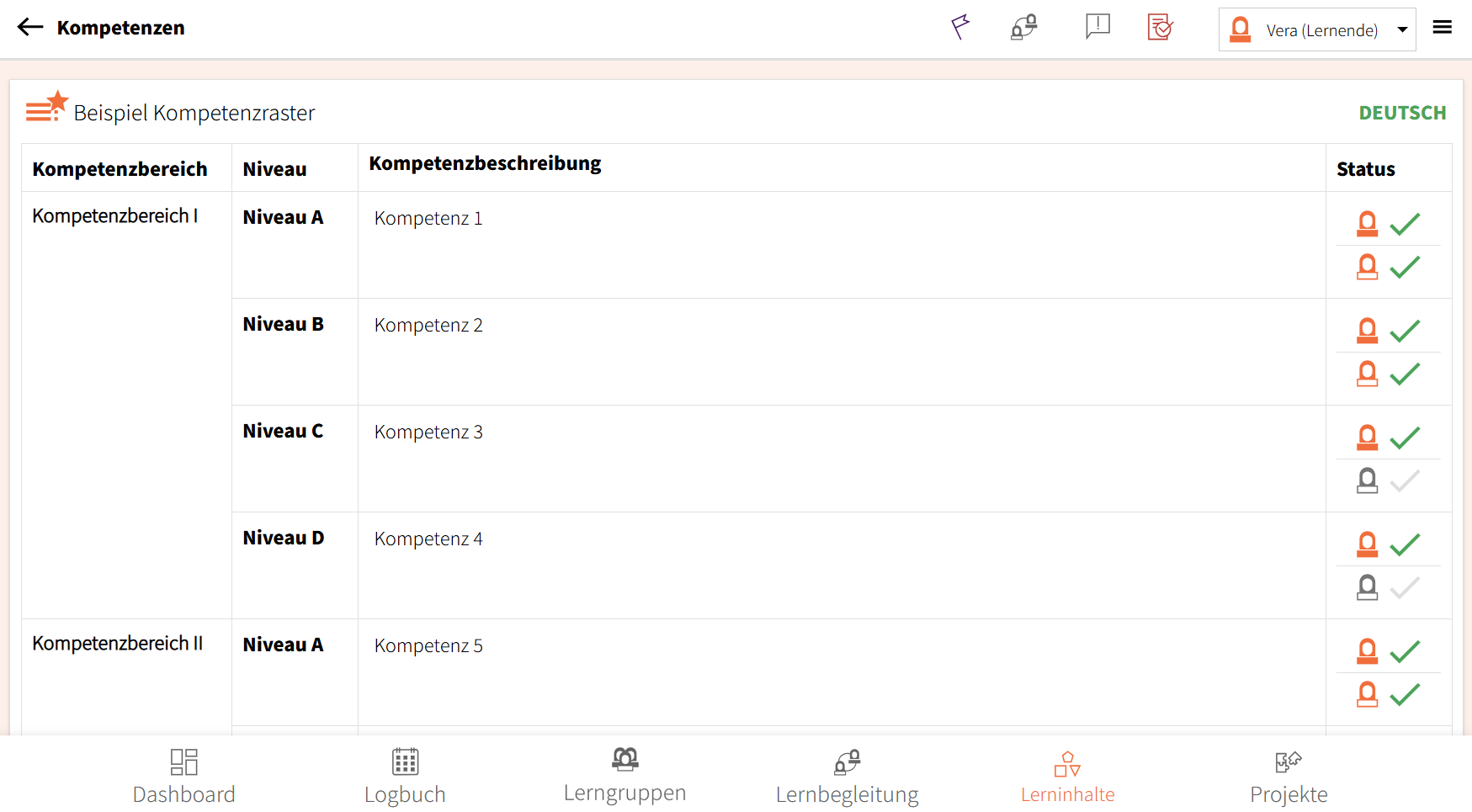Click Kompetenz 4 orange person icon
This screenshot has height=812, width=1472.
pos(1368,544)
